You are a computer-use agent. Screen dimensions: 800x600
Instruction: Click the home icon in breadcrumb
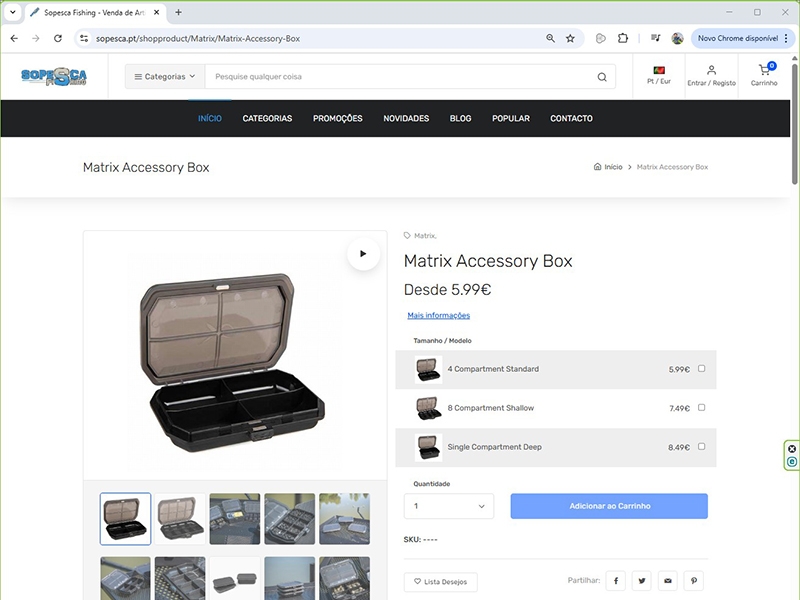597,166
